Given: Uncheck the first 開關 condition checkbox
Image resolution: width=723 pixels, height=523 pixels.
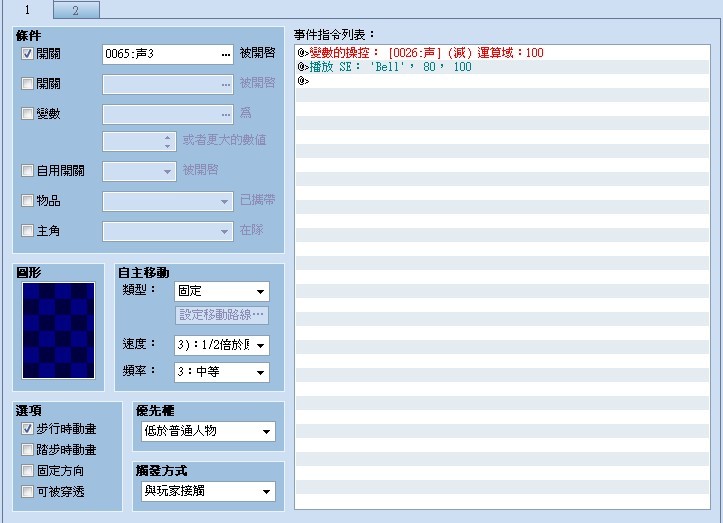Looking at the screenshot, I should (x=27, y=54).
